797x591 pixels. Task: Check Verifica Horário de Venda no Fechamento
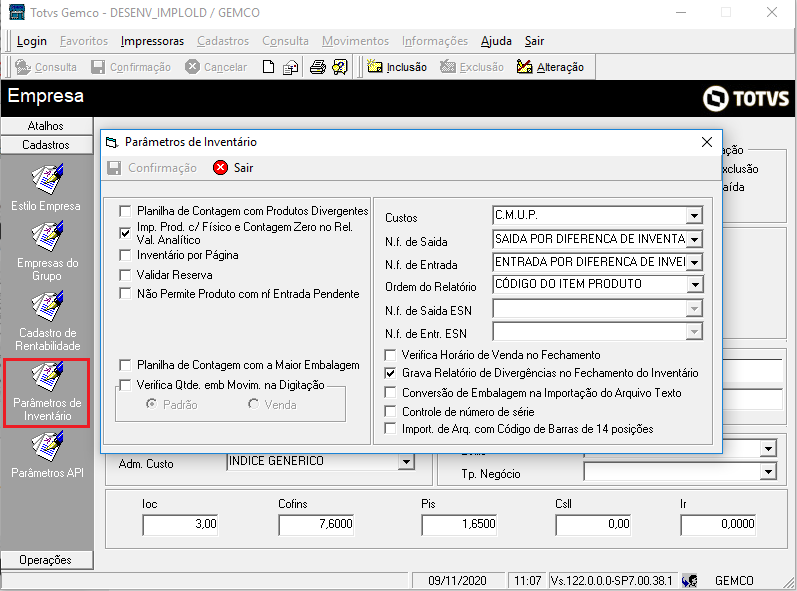(x=390, y=355)
